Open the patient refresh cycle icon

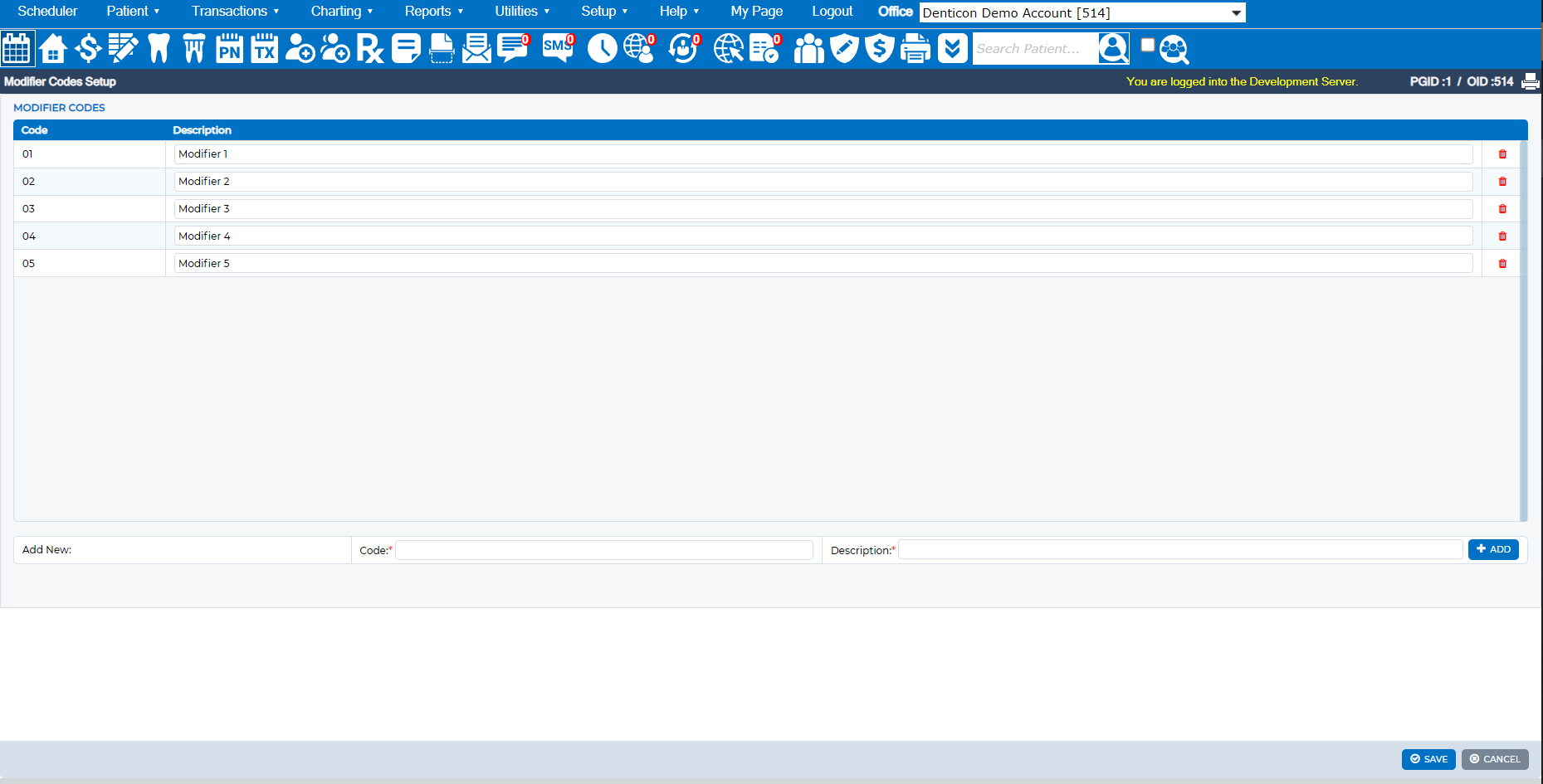tap(684, 48)
